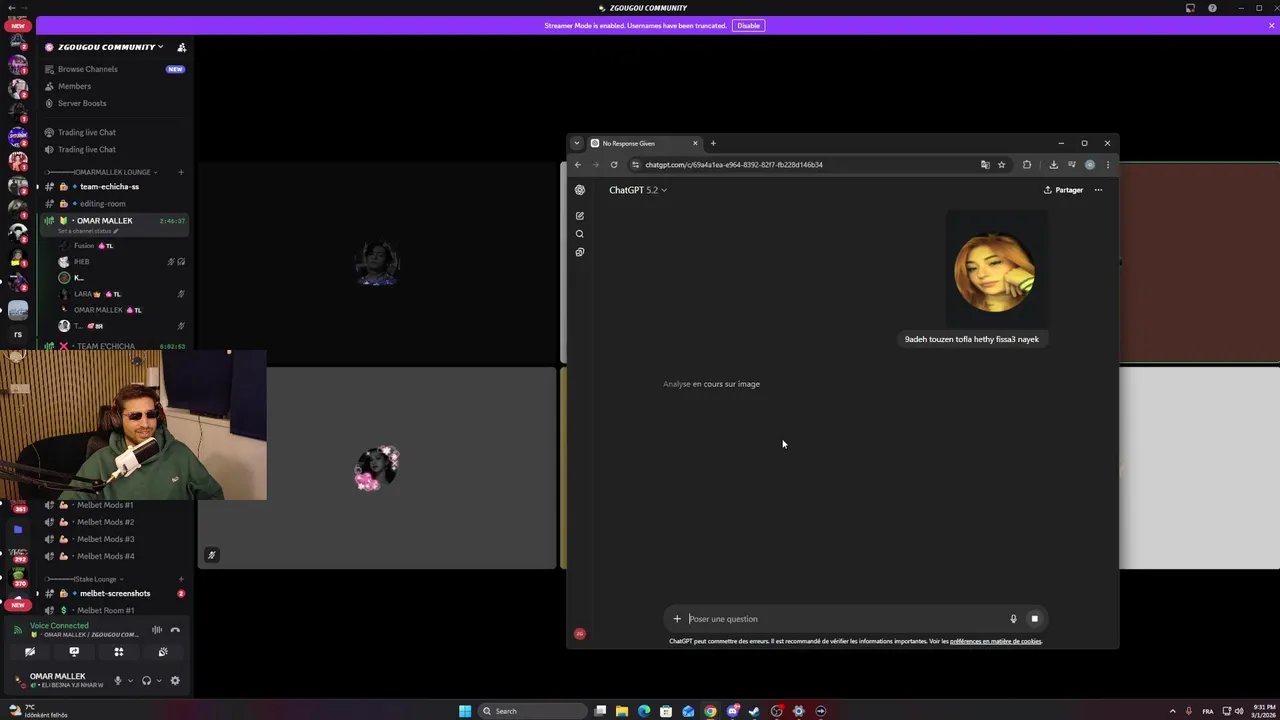Click the ChatGPT user profile avatar

579,633
